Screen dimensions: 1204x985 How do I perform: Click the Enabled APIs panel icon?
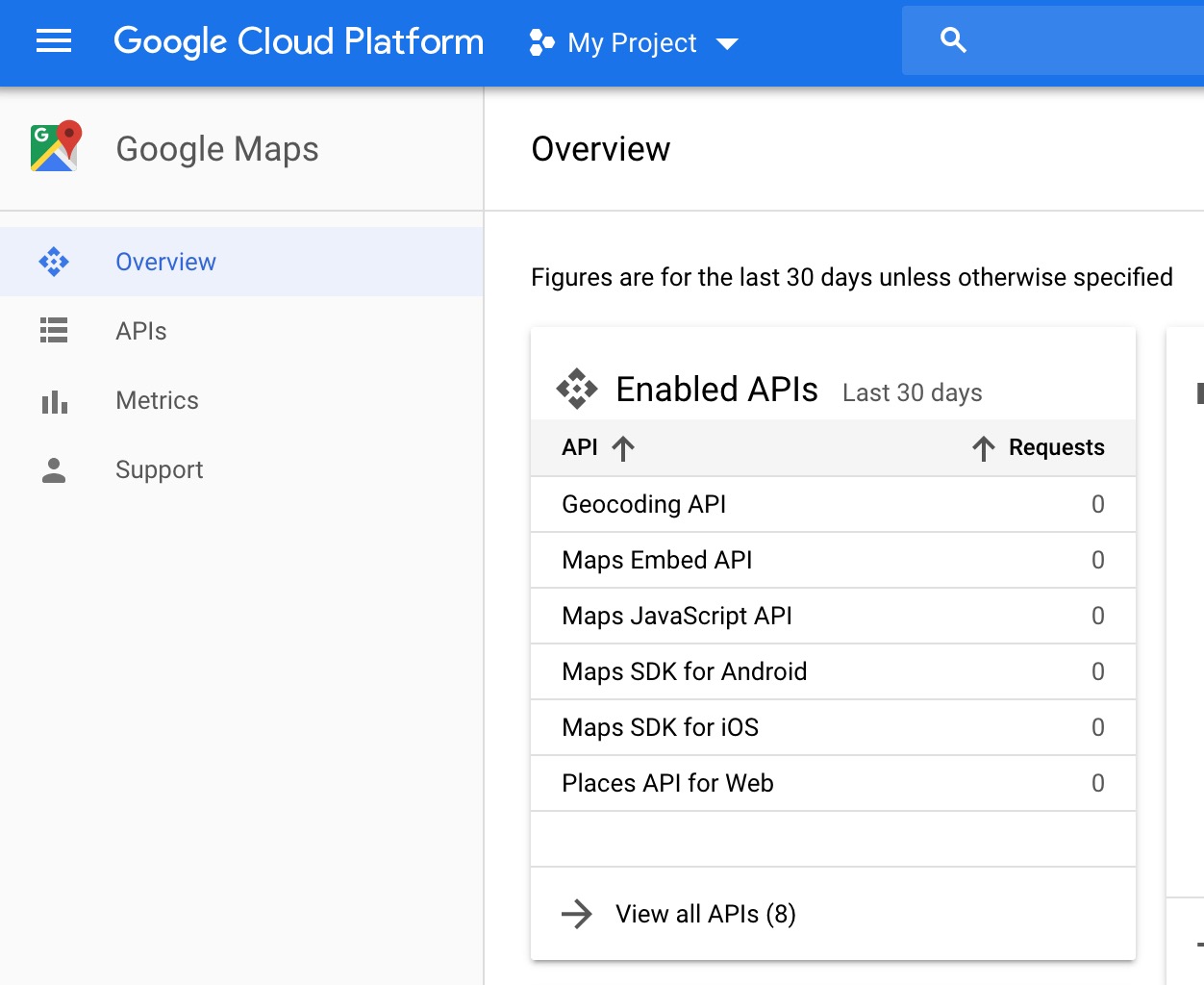click(x=578, y=389)
